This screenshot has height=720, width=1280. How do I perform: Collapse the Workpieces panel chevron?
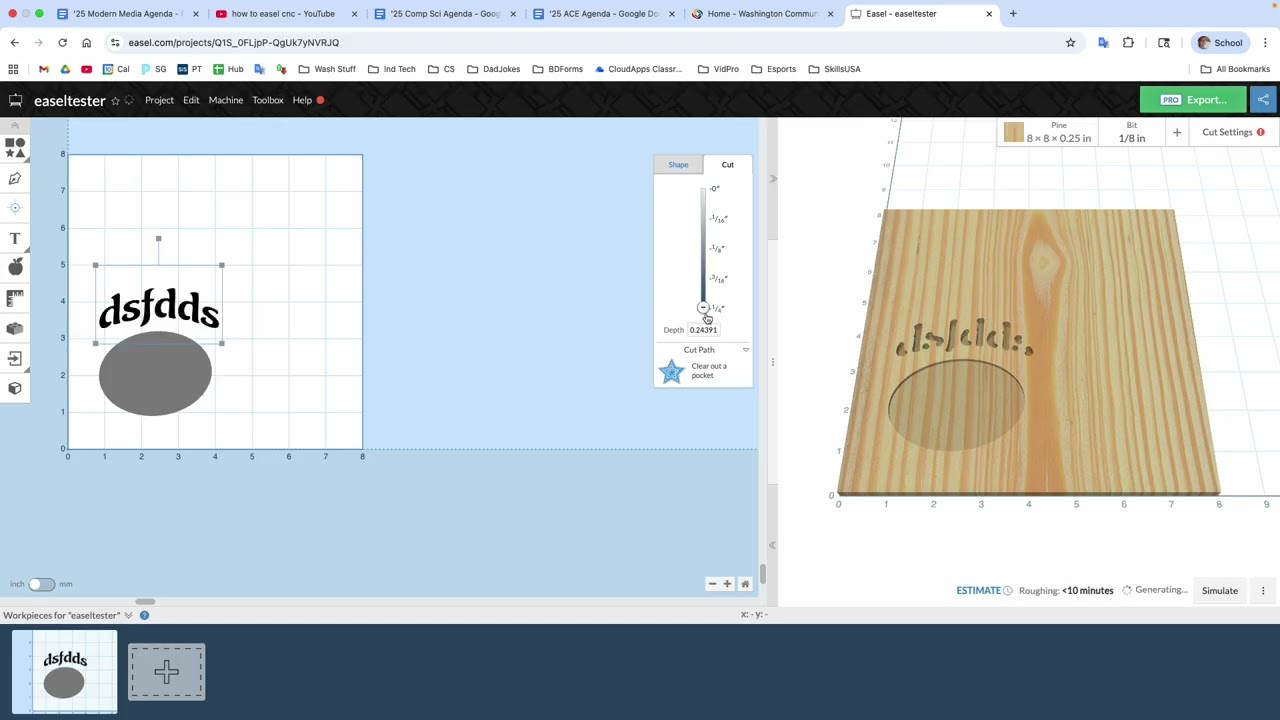[128, 615]
